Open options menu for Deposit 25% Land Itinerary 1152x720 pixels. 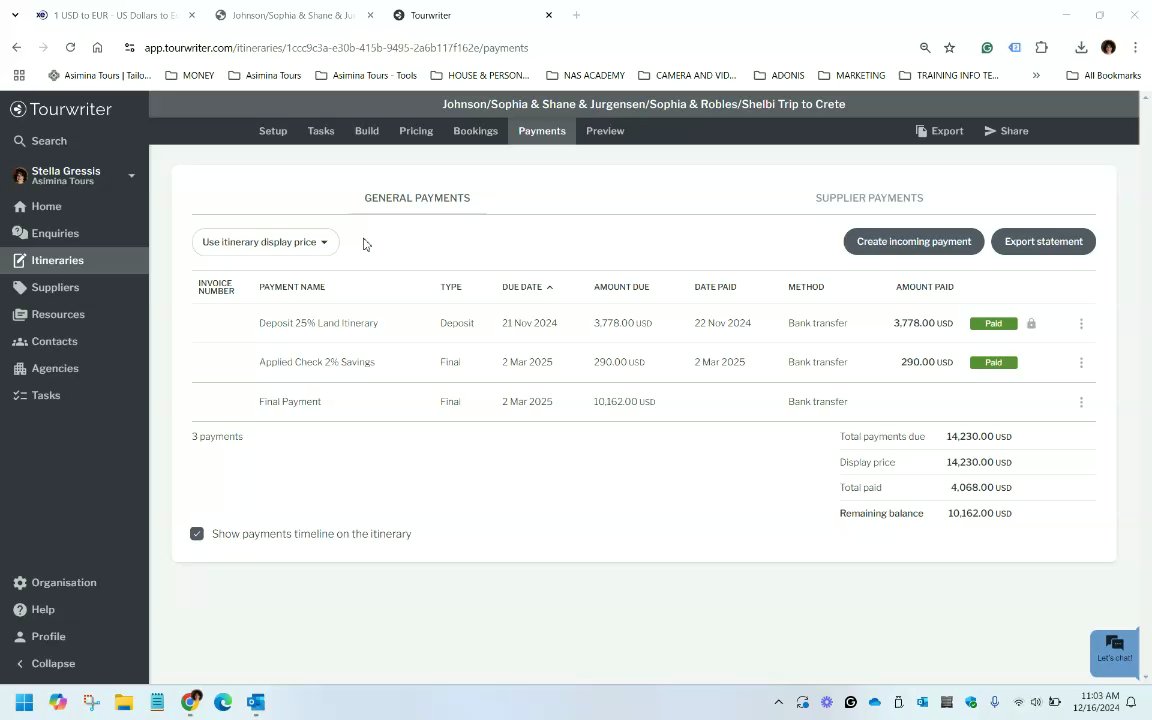(1081, 323)
